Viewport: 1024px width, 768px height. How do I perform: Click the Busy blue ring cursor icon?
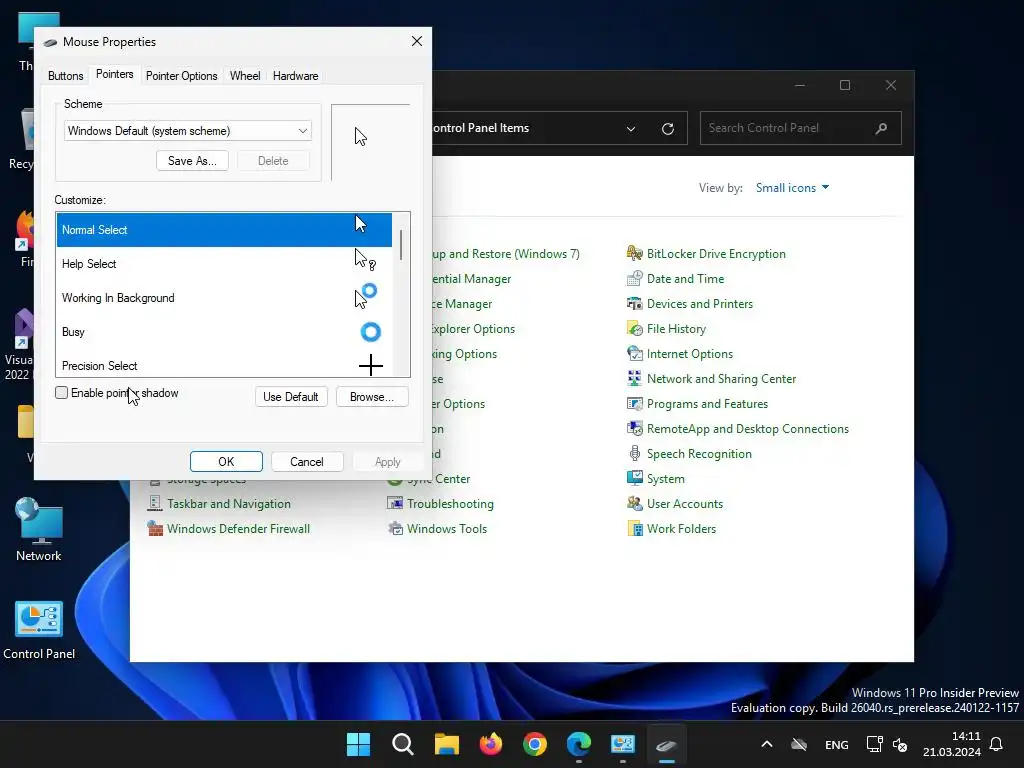point(370,332)
